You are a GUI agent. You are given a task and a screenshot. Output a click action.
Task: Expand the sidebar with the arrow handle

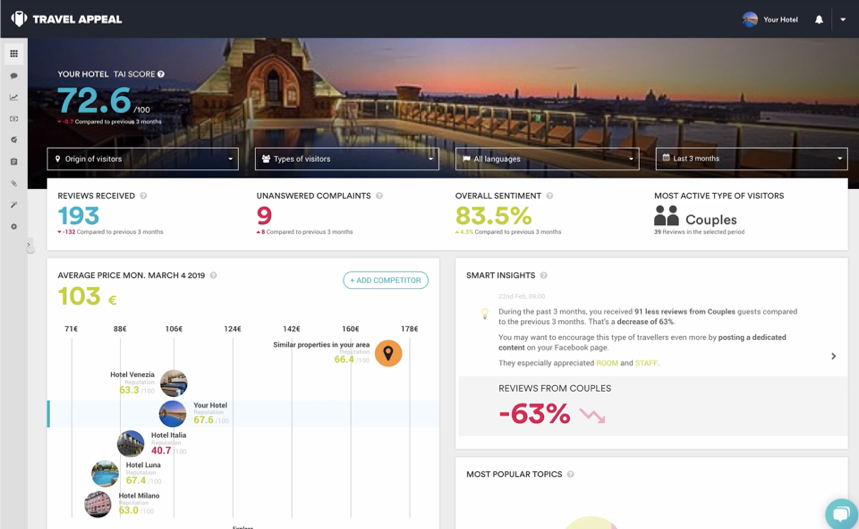click(x=29, y=245)
